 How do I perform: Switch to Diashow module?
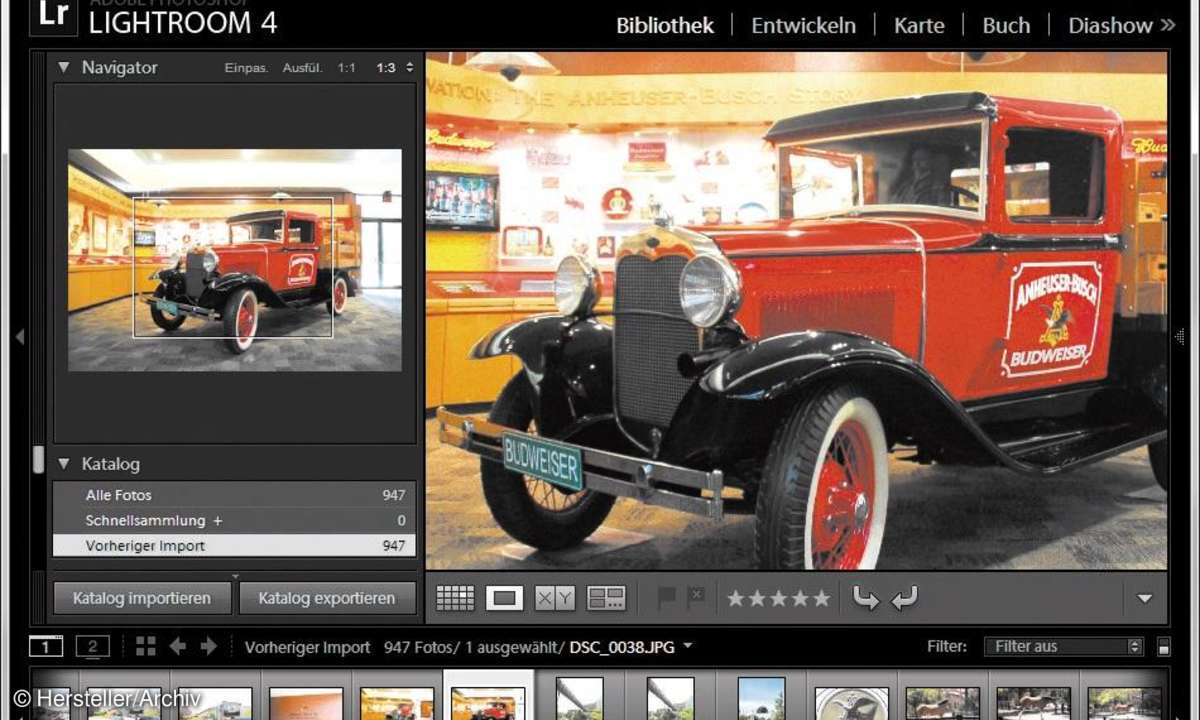1110,26
